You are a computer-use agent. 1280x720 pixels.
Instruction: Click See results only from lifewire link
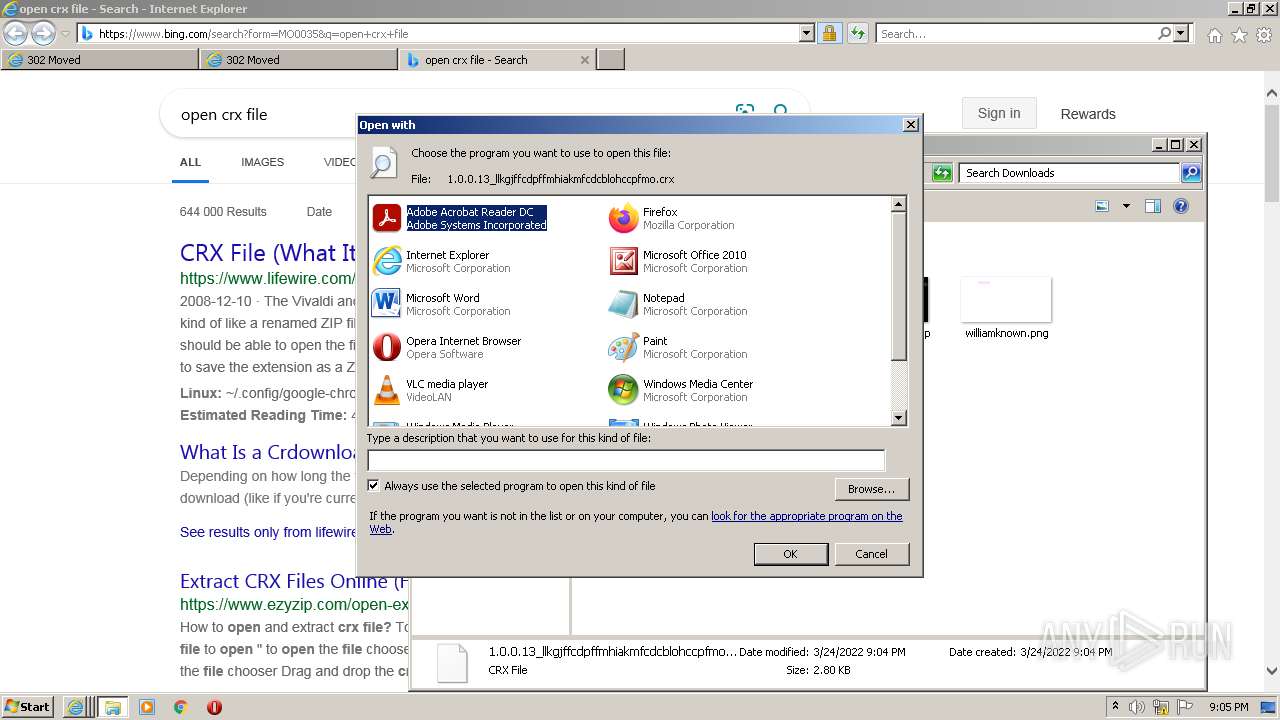coord(268,532)
